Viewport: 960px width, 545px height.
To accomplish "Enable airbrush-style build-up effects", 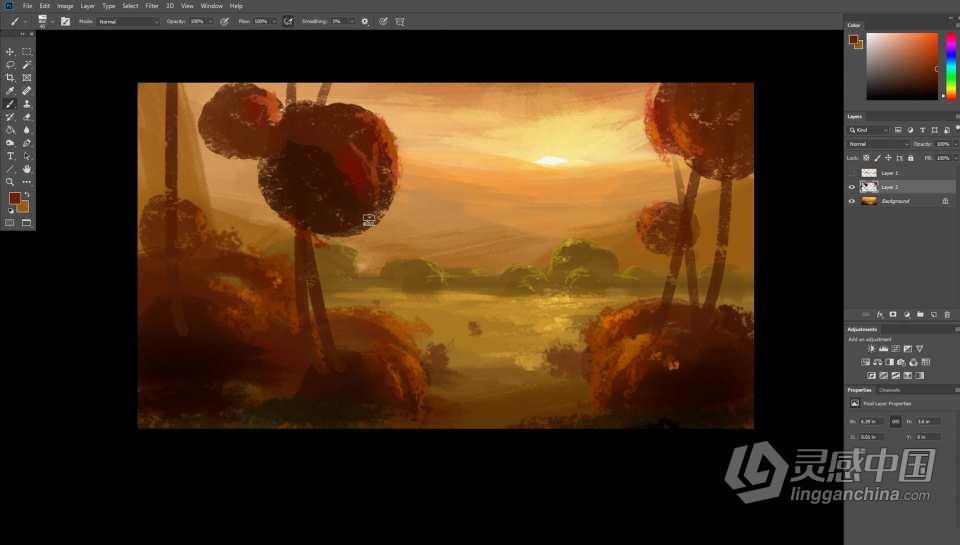I will 288,21.
